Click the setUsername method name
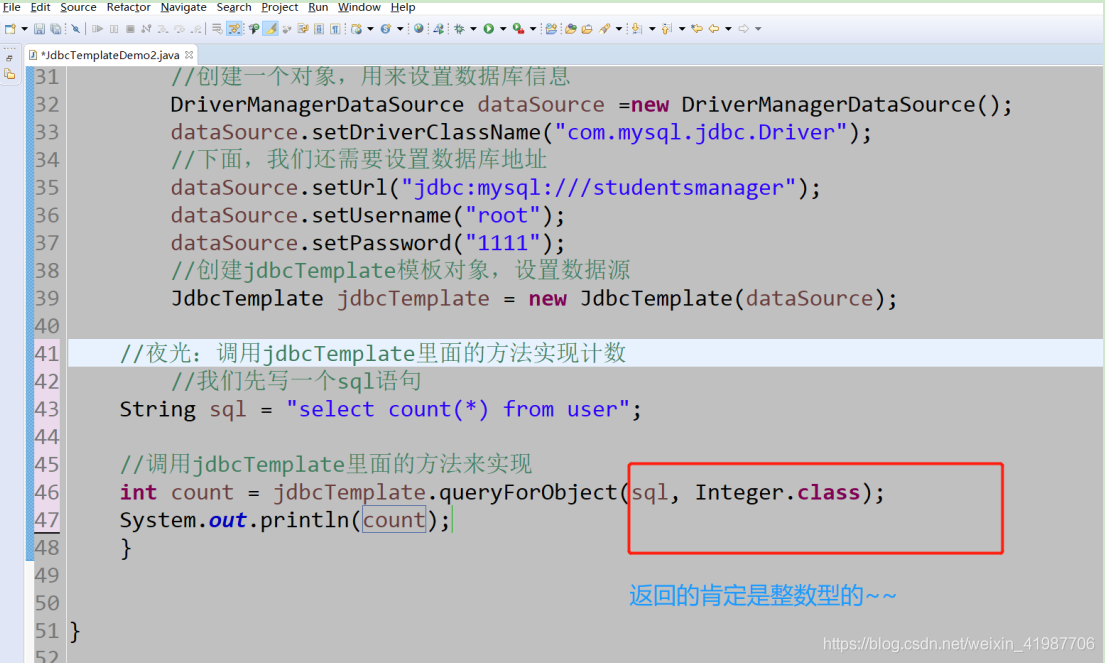The height and width of the screenshot is (663, 1105). tap(381, 215)
